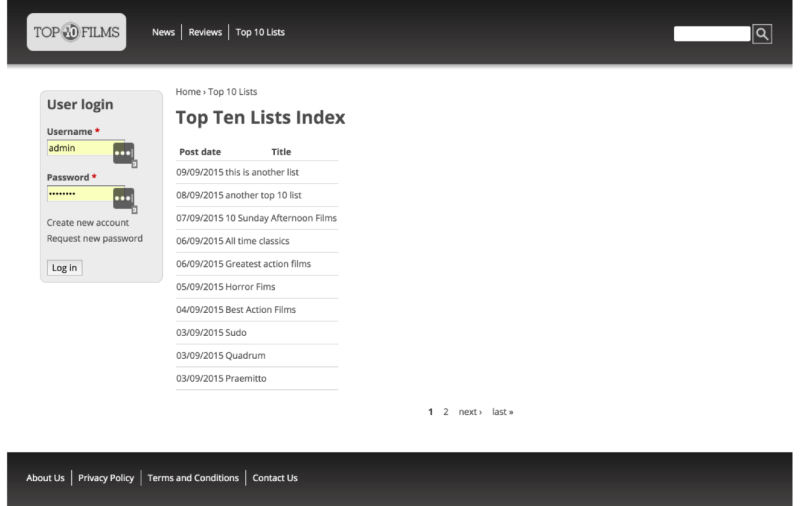Click the 'Top Ten Lists Index' heading

tap(261, 118)
